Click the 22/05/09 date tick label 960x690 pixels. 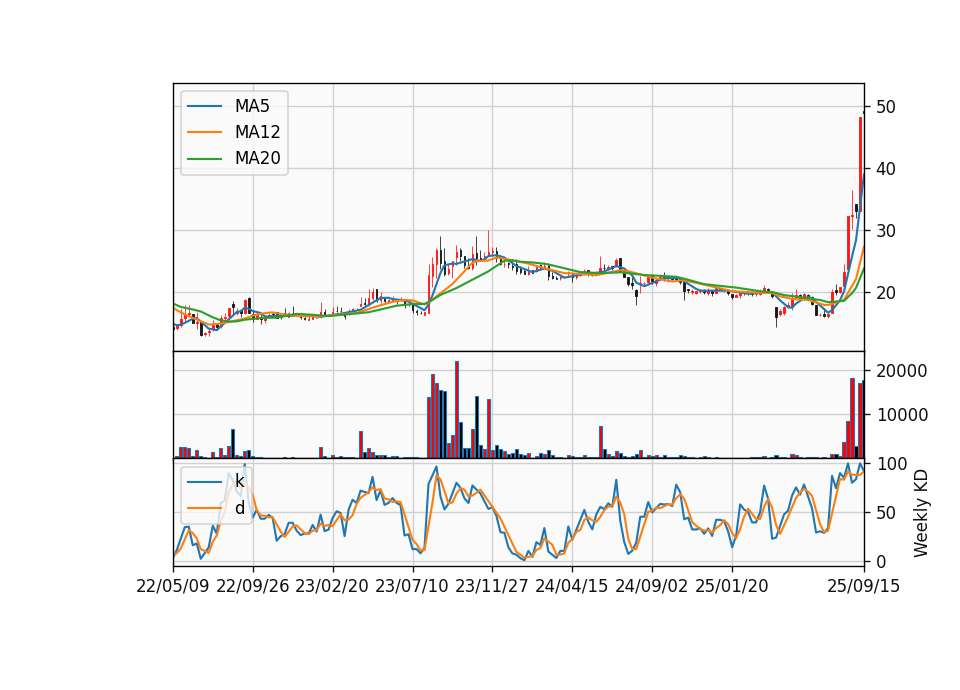tap(173, 586)
